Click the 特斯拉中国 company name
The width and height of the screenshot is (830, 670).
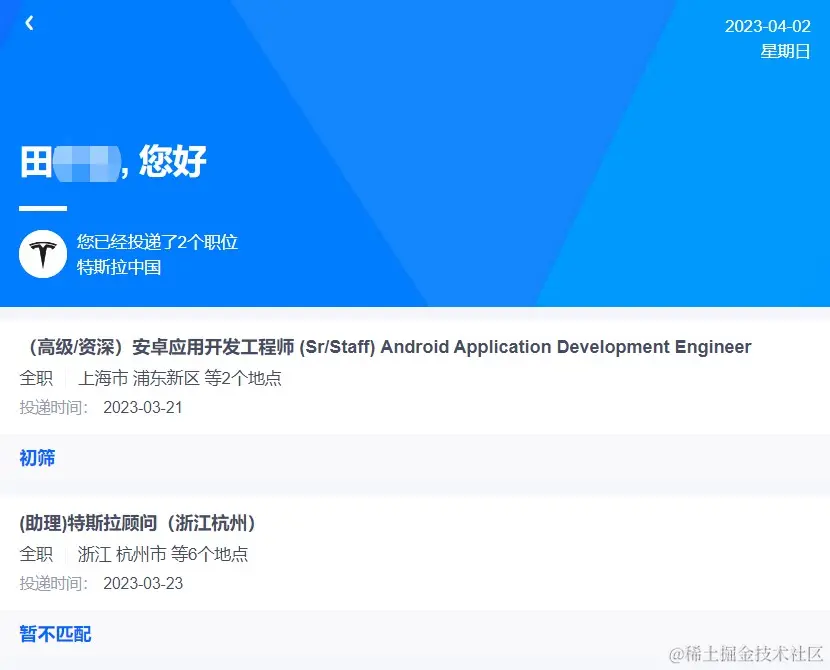(119, 267)
